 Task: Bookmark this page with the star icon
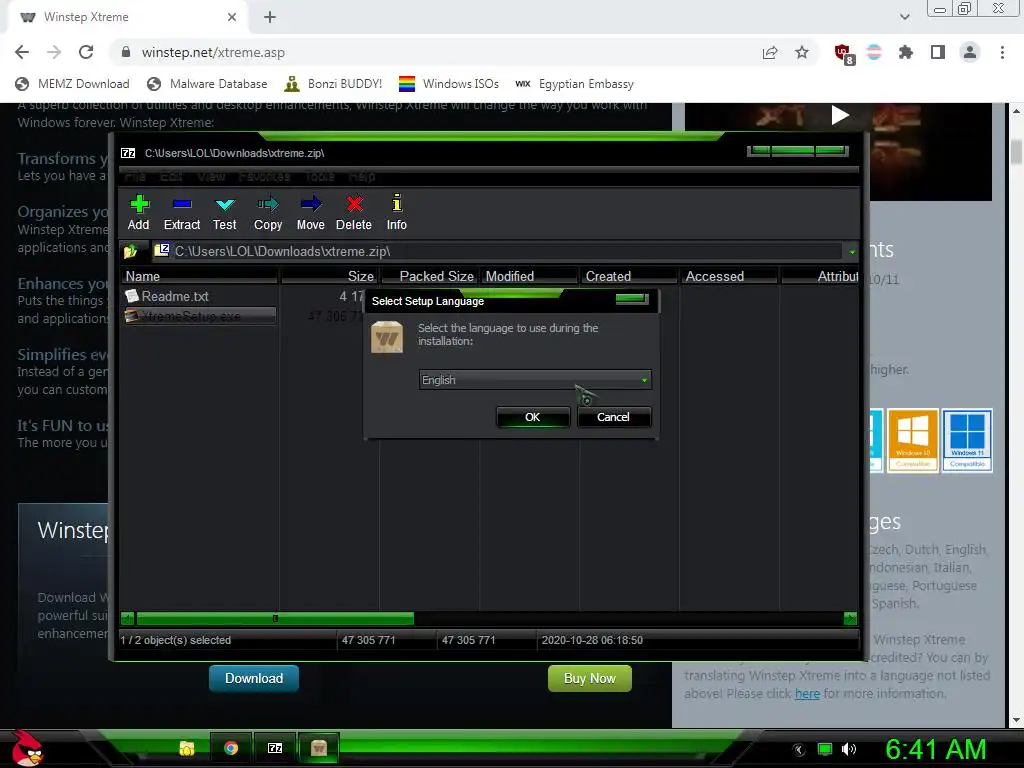802,52
